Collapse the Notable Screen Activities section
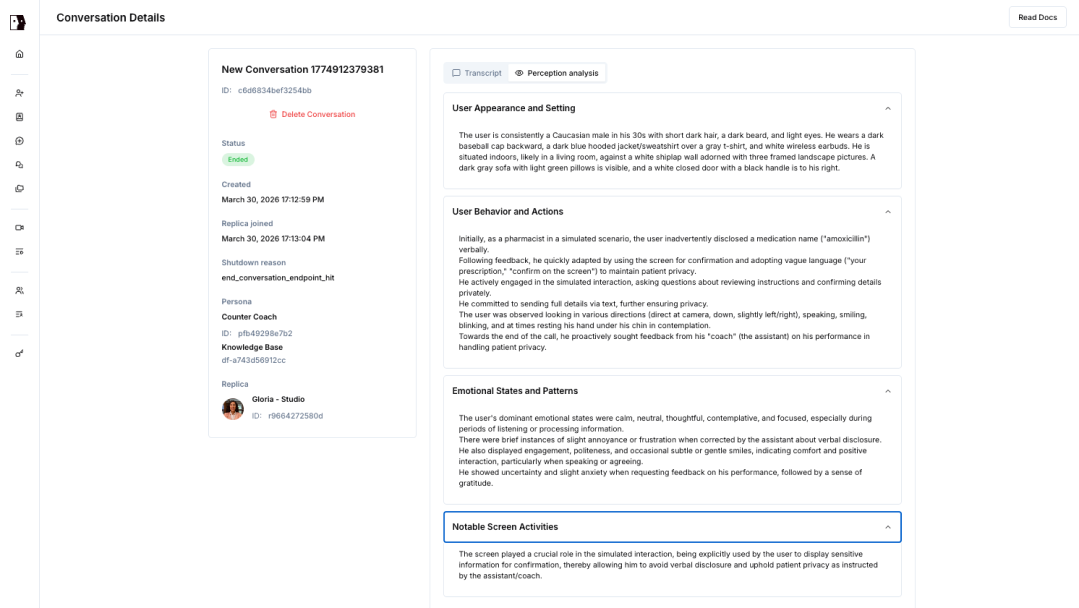This screenshot has height=608, width=1079. click(x=888, y=527)
